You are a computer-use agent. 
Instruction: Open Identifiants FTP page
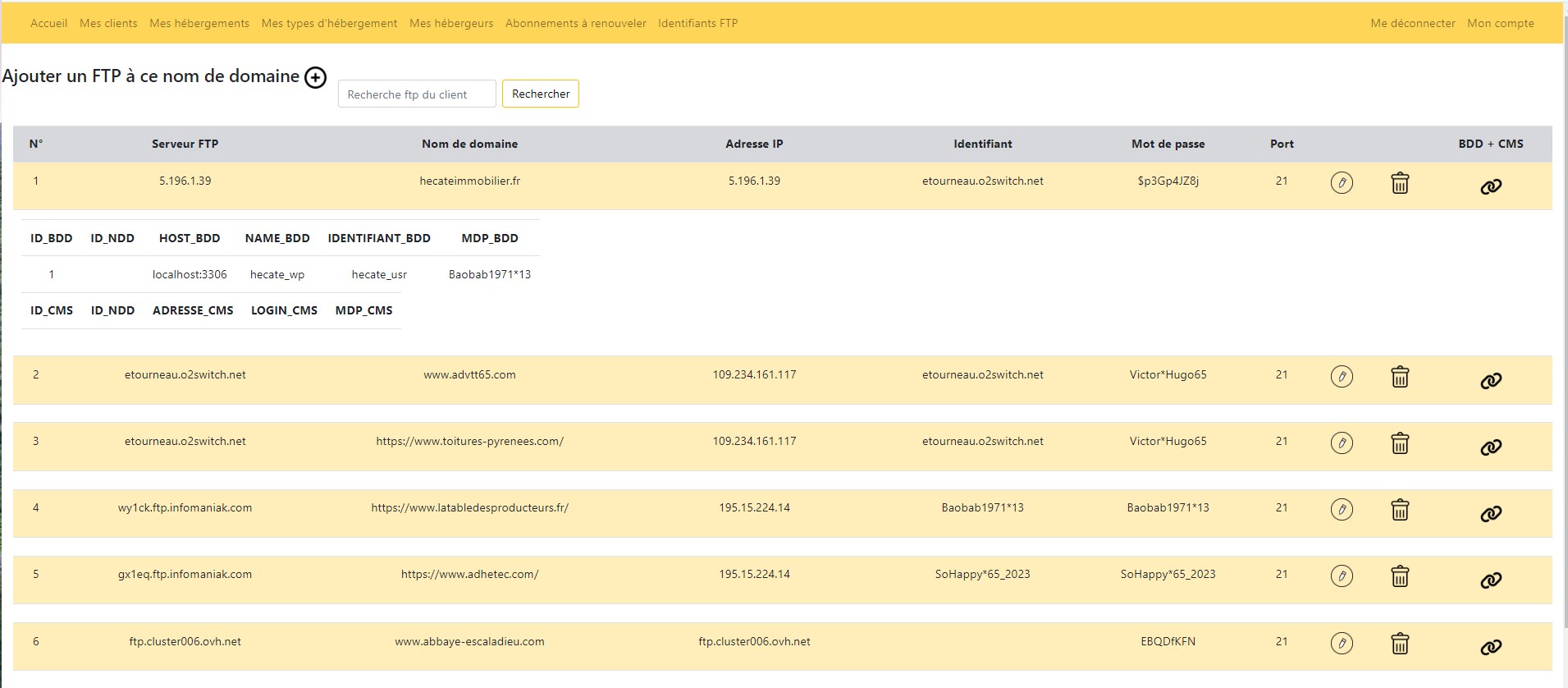(x=697, y=23)
